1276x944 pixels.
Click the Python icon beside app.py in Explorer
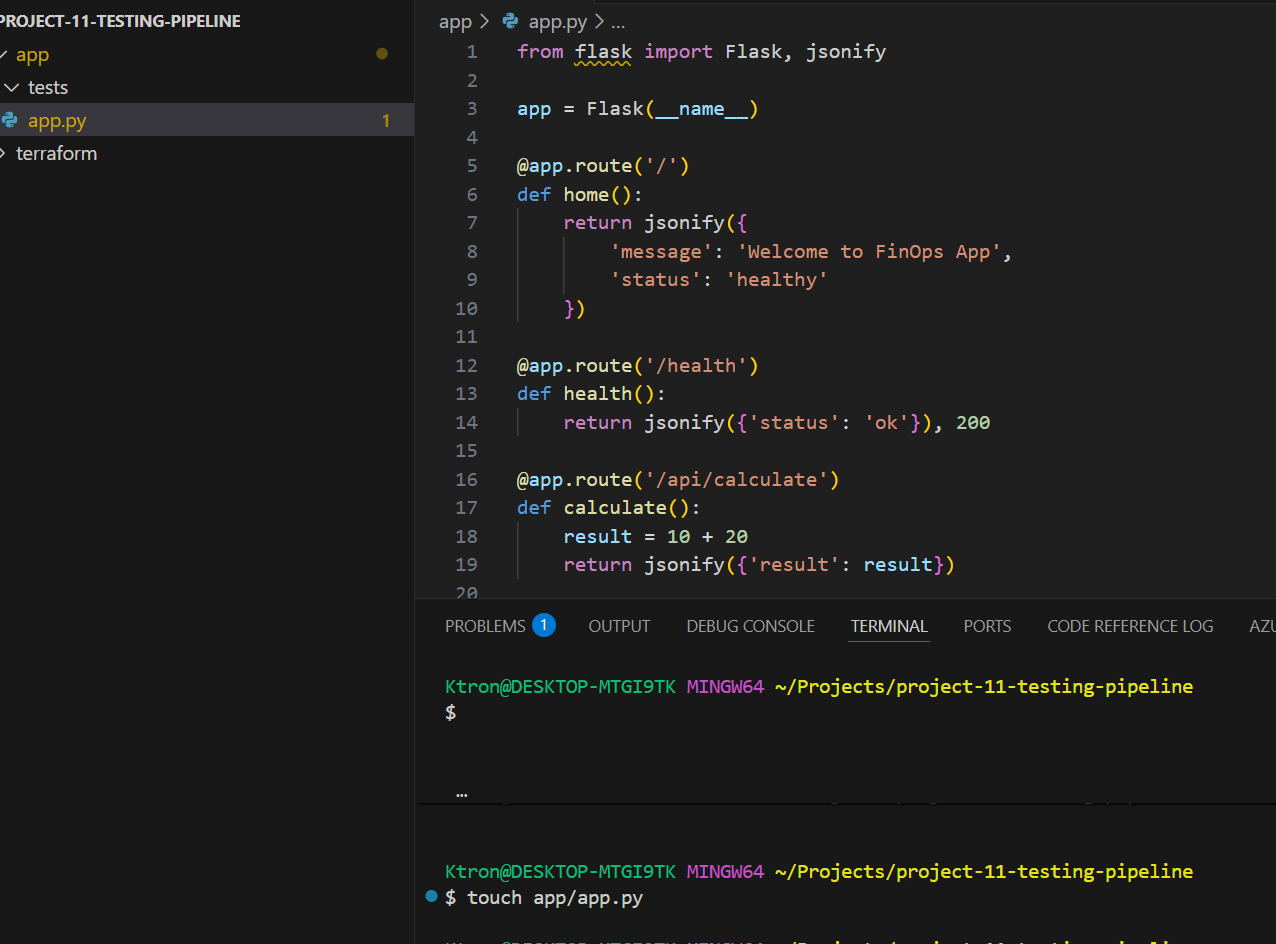tap(10, 121)
